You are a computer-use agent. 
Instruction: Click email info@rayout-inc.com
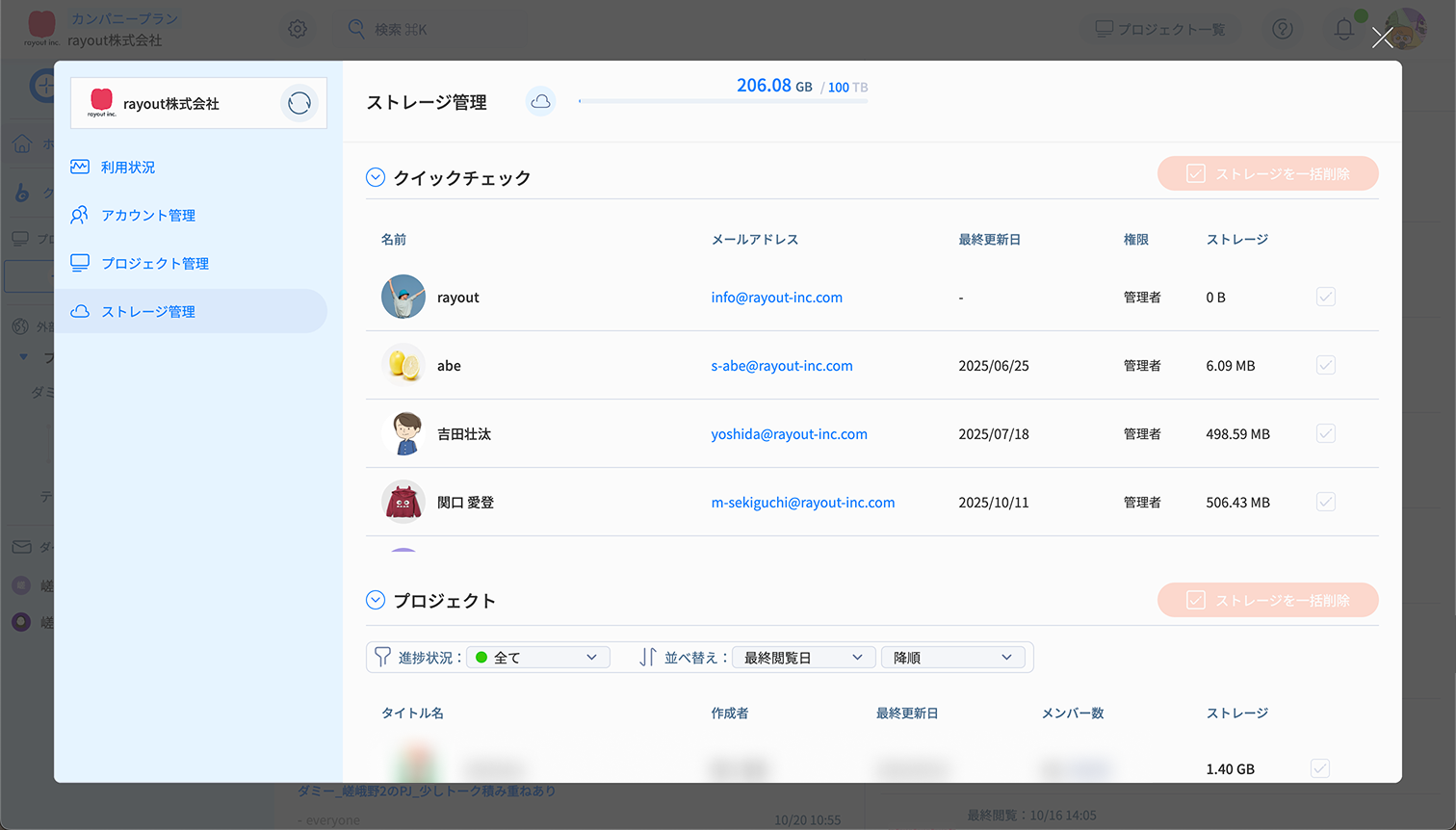coord(776,298)
